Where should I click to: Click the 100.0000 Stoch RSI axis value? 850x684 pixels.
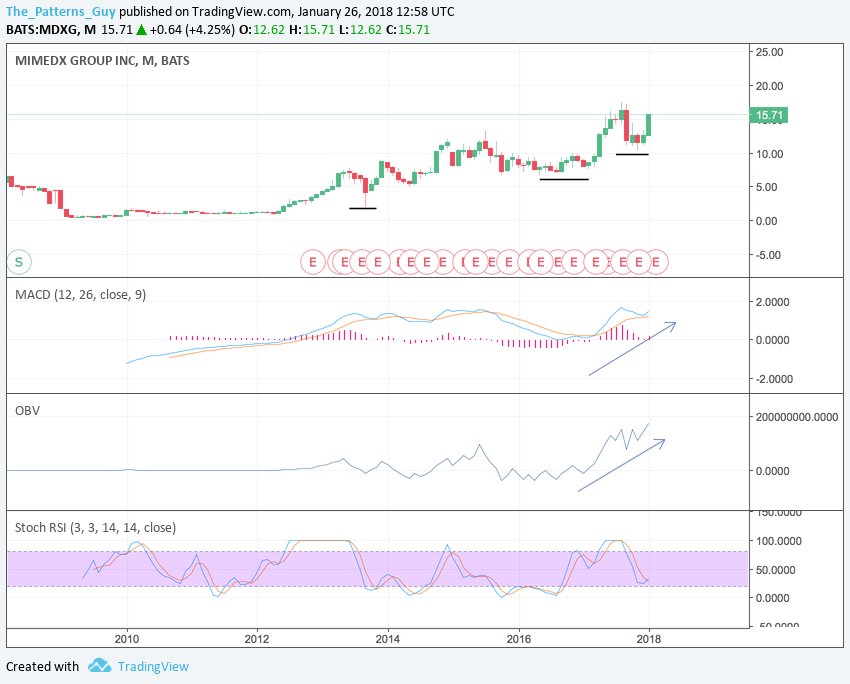point(778,541)
